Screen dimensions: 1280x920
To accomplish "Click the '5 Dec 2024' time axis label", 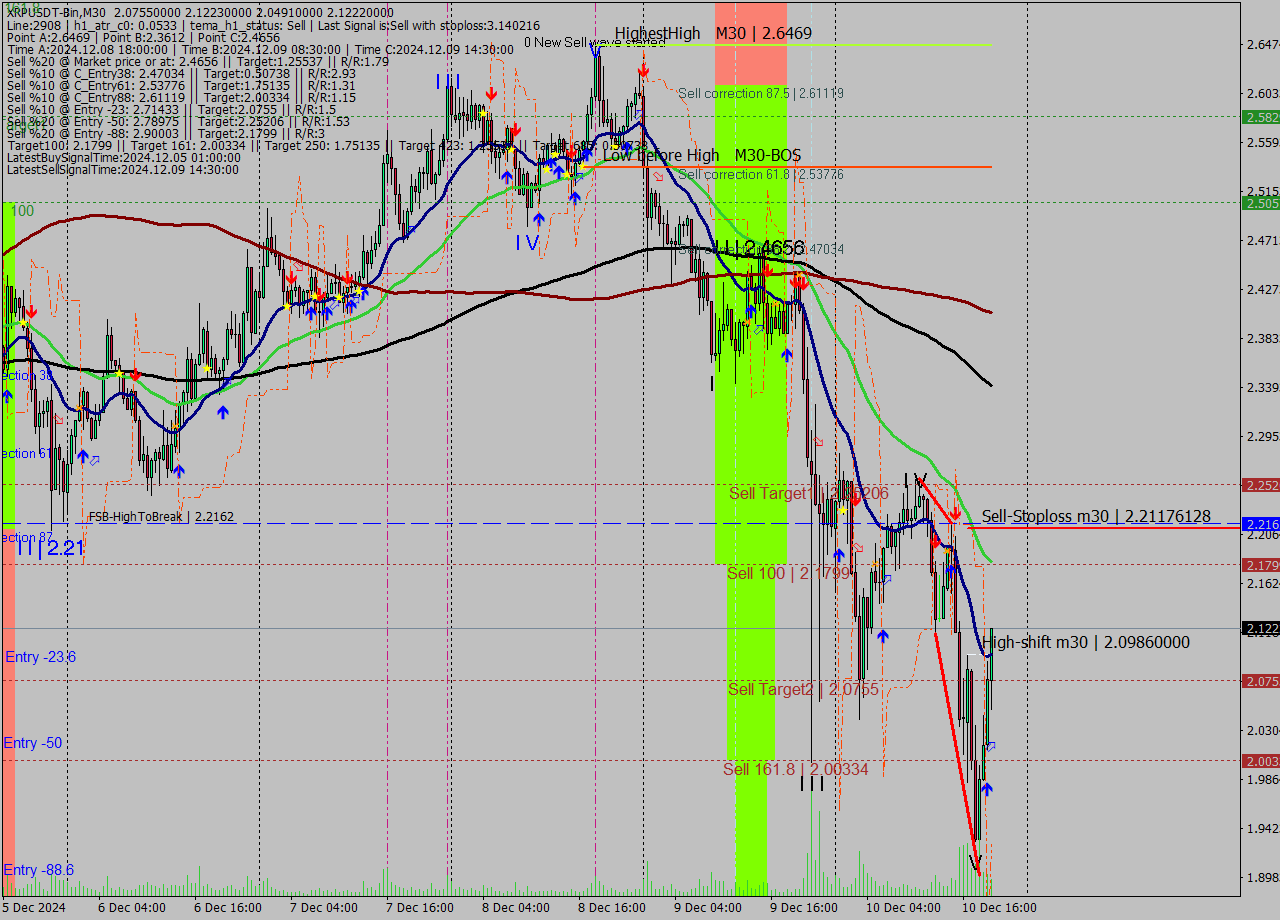I will pyautogui.click(x=34, y=908).
